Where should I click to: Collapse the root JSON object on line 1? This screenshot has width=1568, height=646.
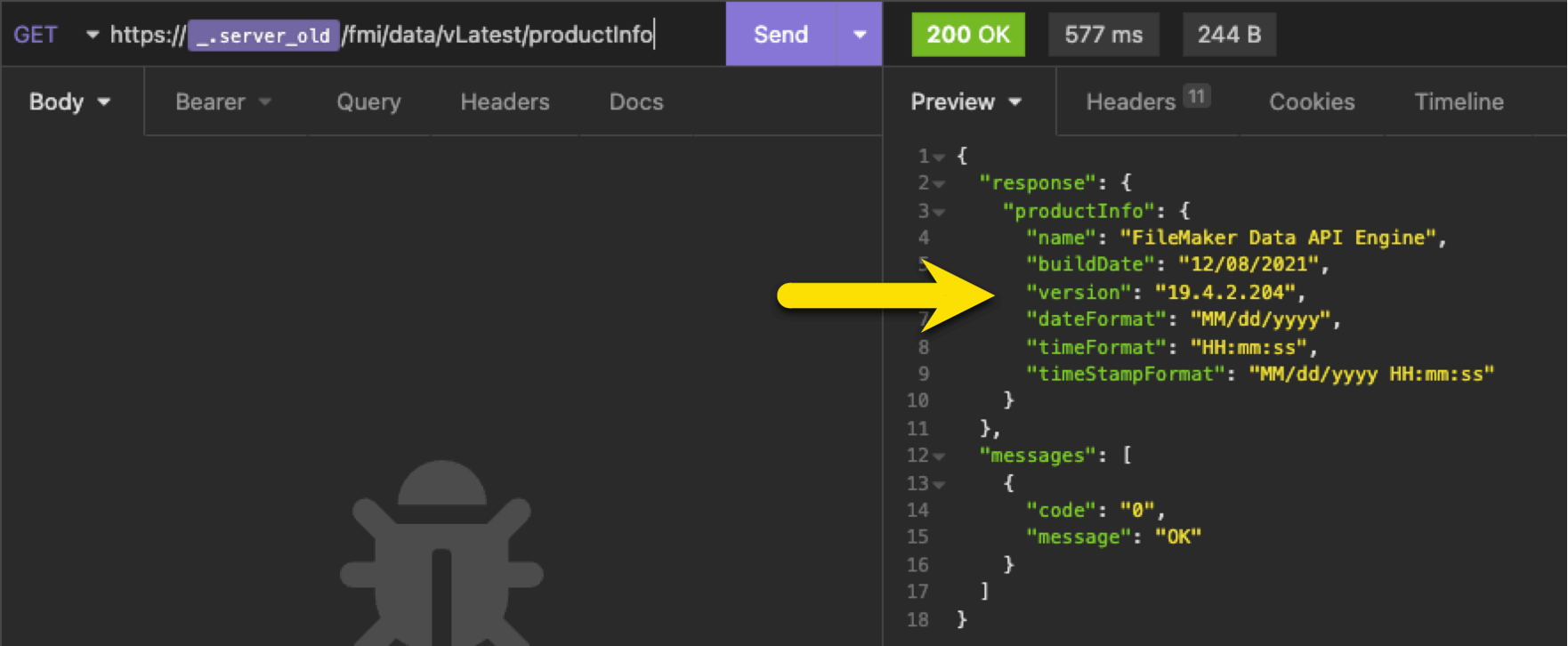click(x=939, y=157)
